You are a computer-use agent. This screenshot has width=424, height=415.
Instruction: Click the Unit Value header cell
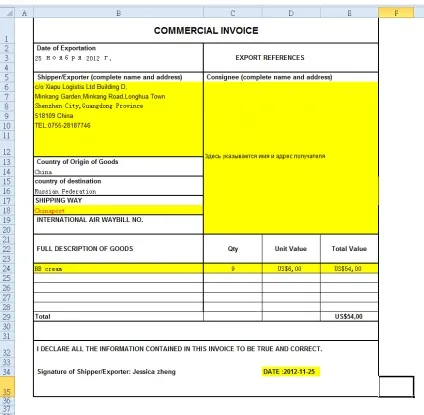[291, 249]
